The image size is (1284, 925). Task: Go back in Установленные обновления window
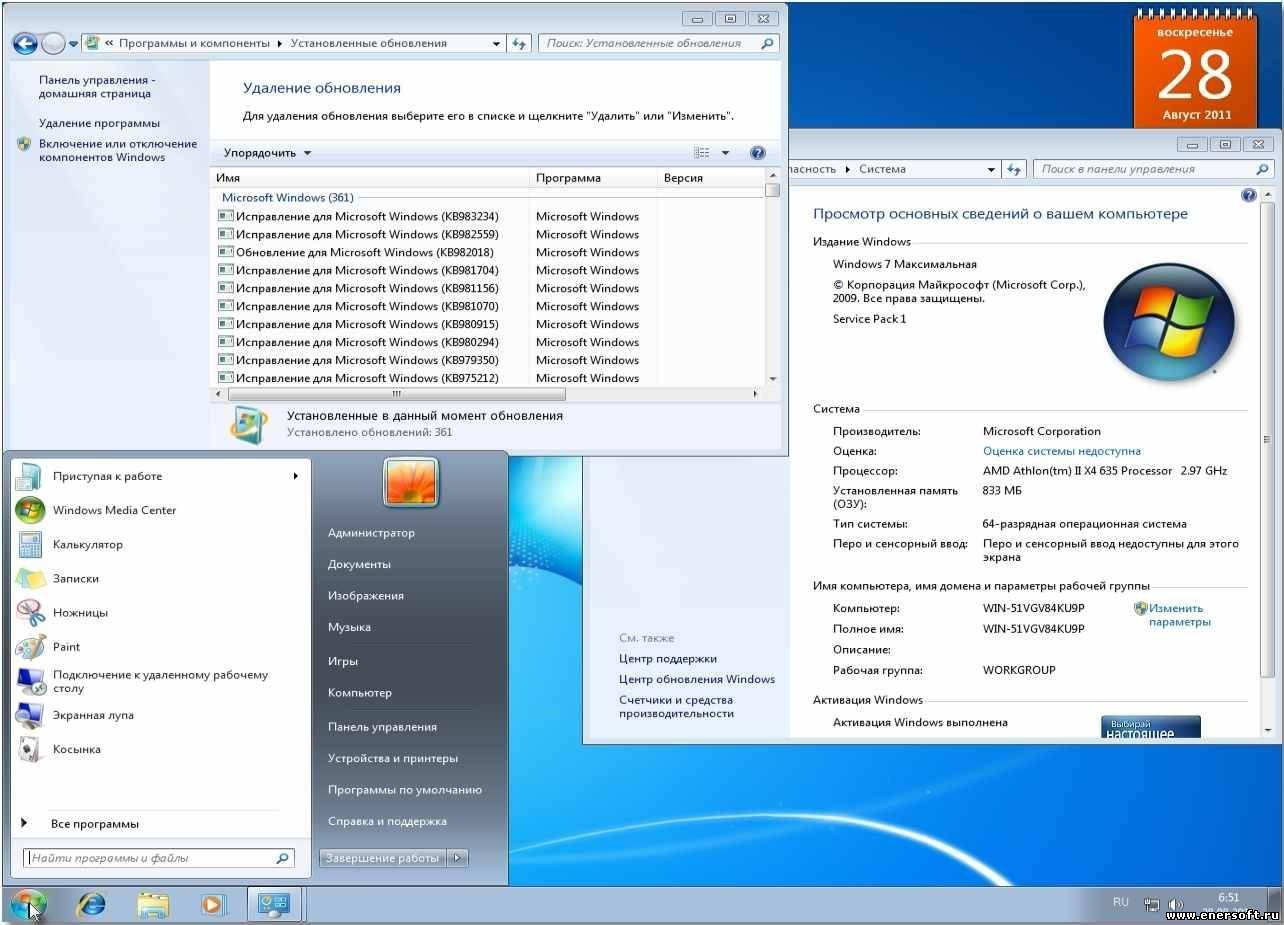[x=25, y=43]
